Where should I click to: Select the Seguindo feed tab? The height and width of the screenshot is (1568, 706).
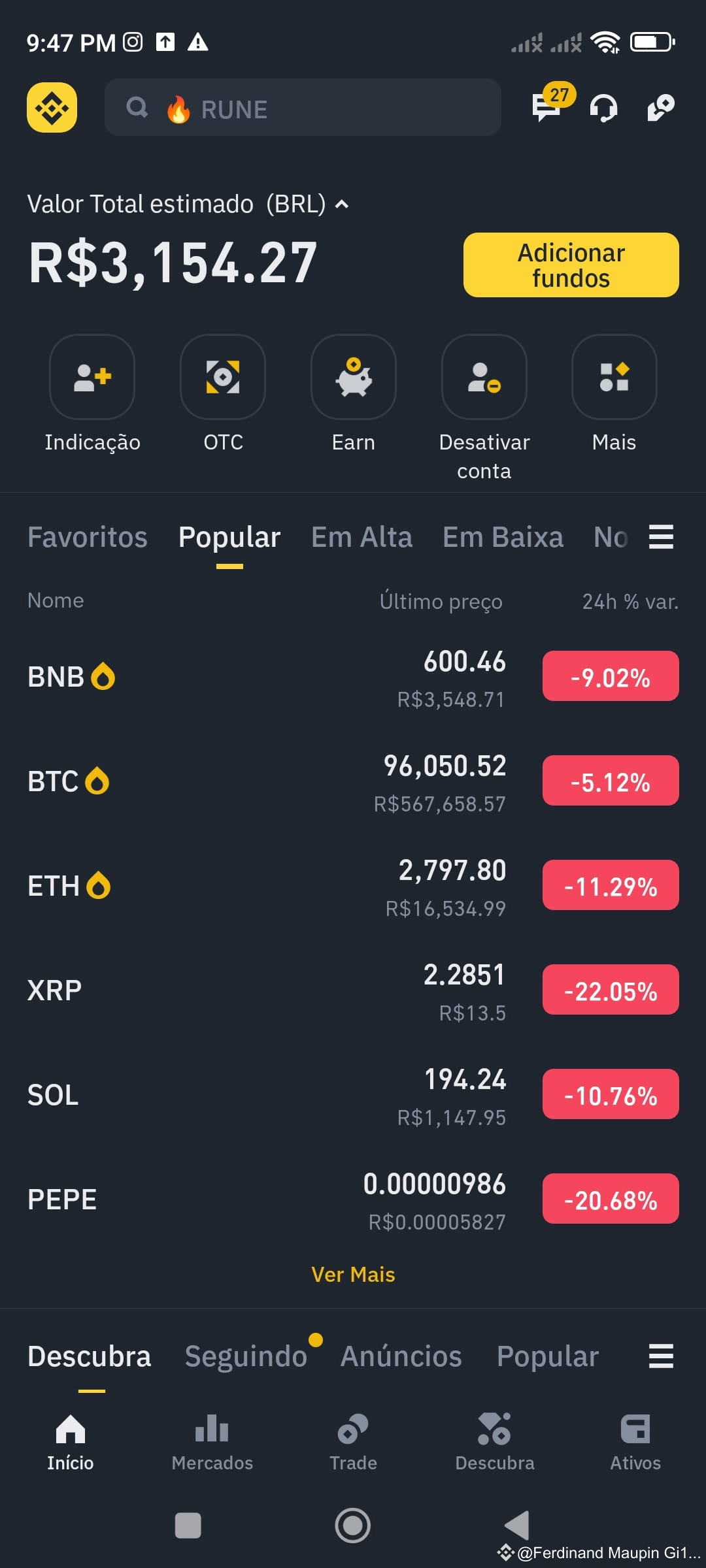(246, 1356)
